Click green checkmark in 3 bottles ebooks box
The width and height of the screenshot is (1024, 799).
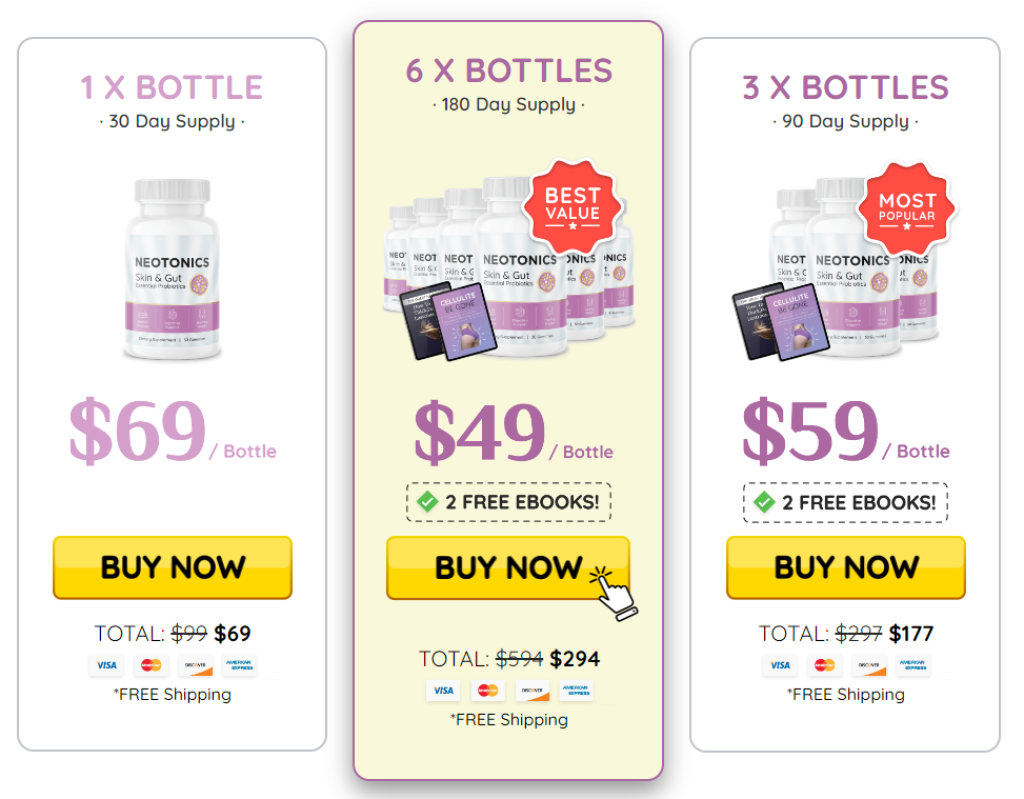pyautogui.click(x=764, y=502)
